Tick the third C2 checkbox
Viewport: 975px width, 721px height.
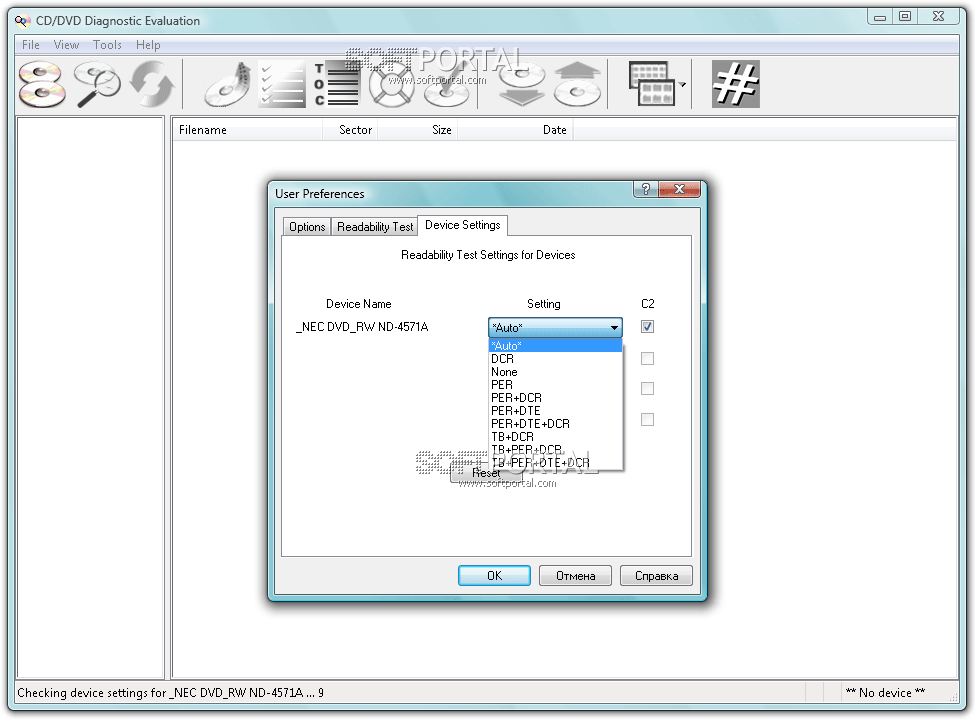(647, 388)
